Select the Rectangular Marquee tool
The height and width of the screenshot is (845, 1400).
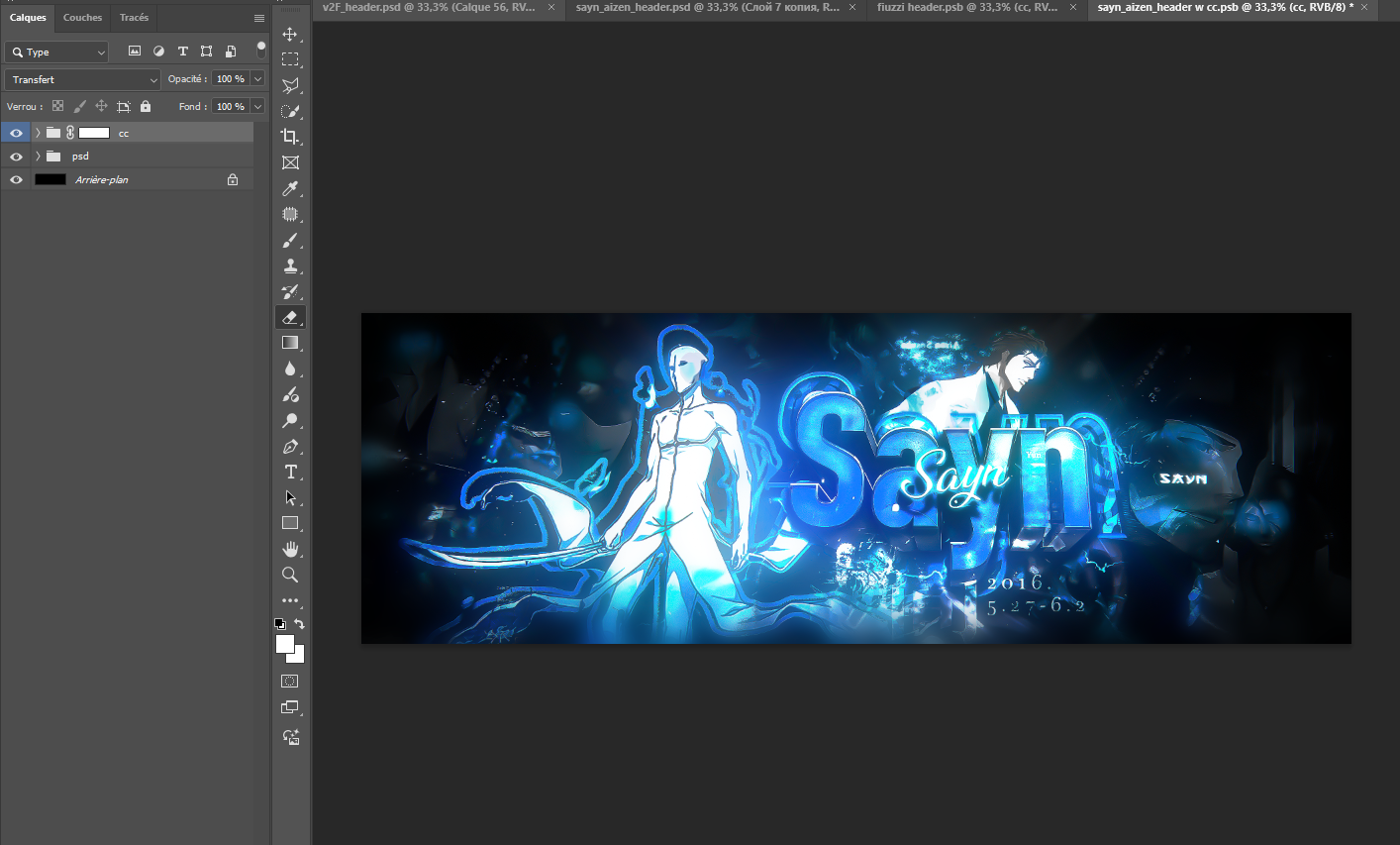pyautogui.click(x=290, y=59)
